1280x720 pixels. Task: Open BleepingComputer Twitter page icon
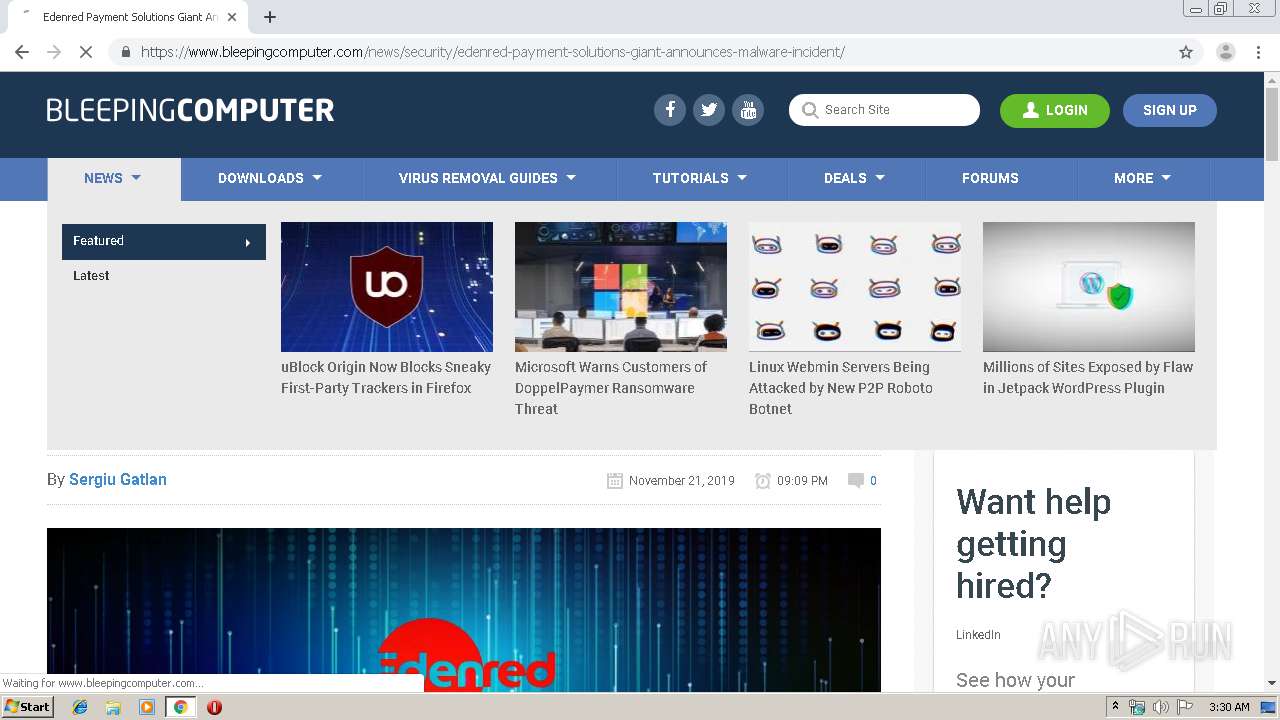coord(709,110)
